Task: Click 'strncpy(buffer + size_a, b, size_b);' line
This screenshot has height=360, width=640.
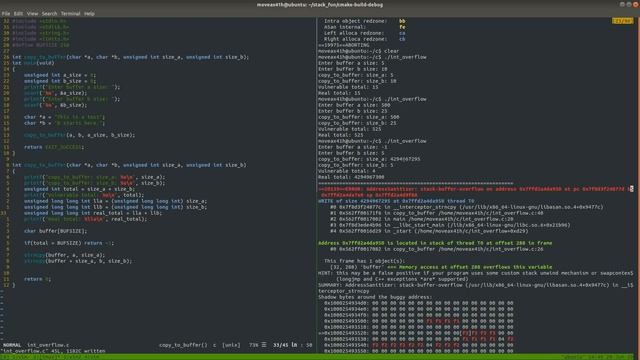Action: click(x=78, y=261)
